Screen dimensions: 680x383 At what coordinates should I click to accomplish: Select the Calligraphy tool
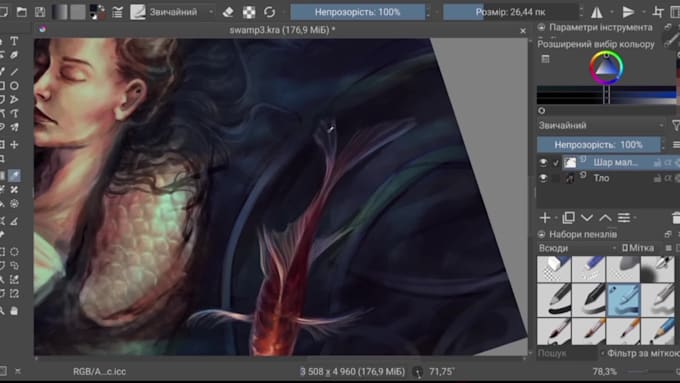click(x=14, y=56)
